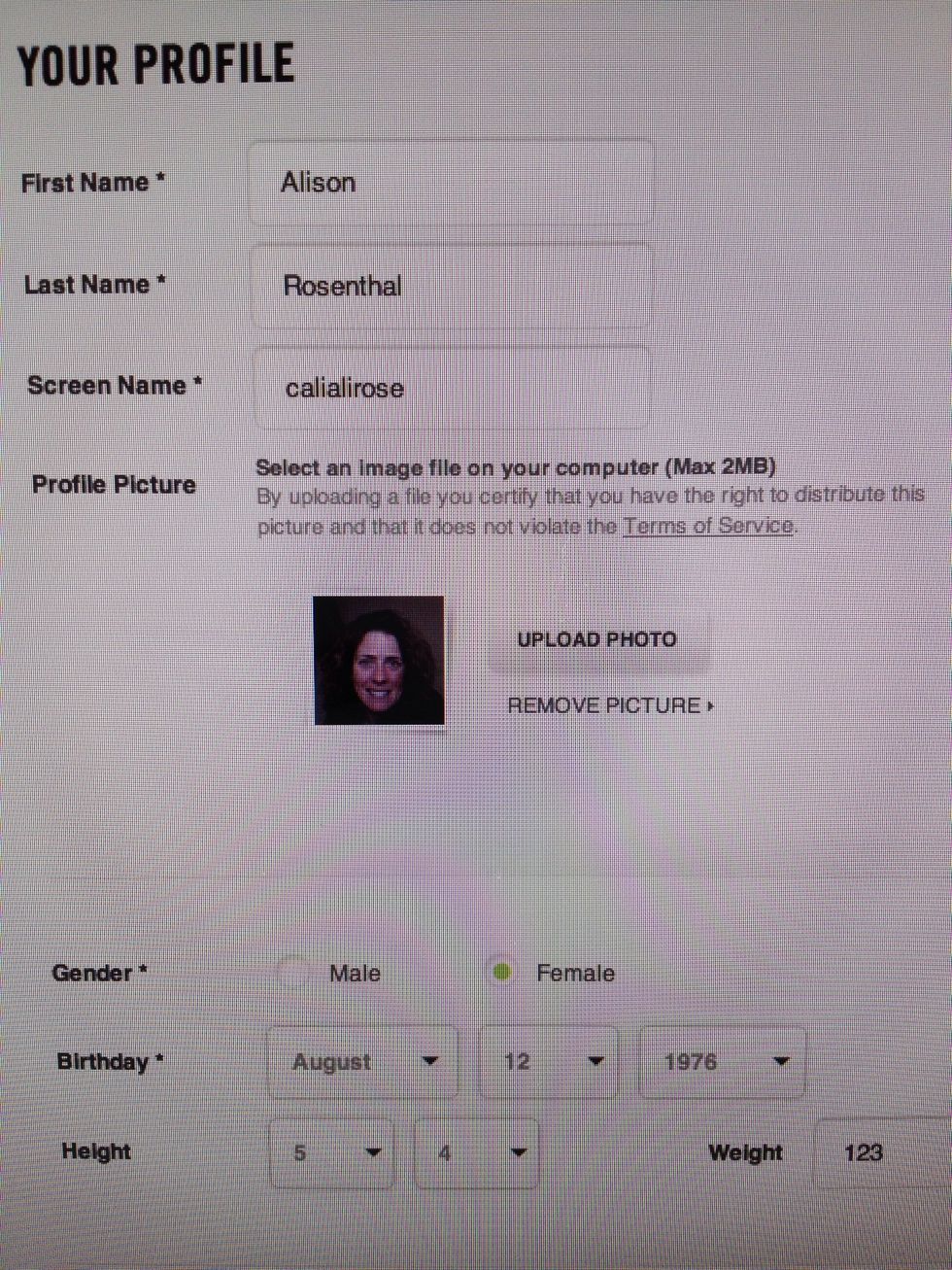Select the Female radio button
Viewport: 952px width, 1270px height.
(x=501, y=972)
